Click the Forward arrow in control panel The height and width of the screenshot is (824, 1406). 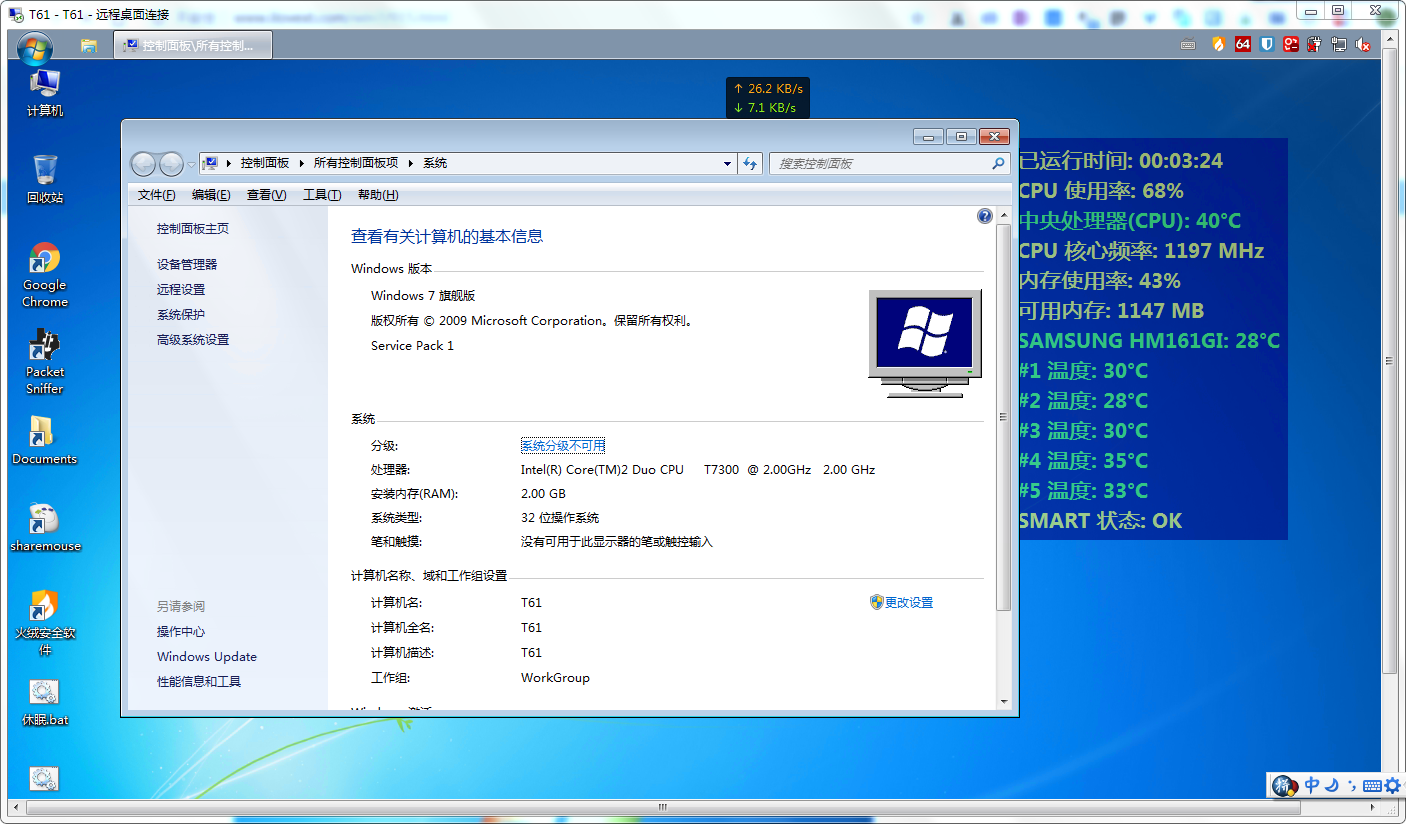(171, 164)
